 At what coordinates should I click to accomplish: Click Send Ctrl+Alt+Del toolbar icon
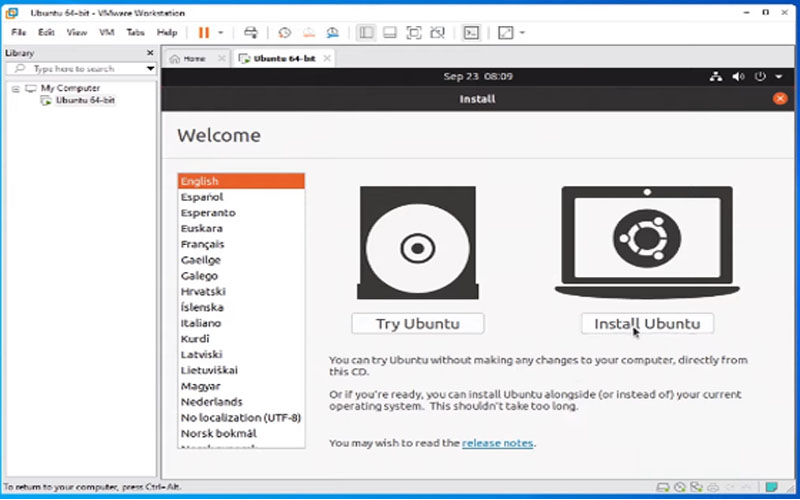point(251,33)
